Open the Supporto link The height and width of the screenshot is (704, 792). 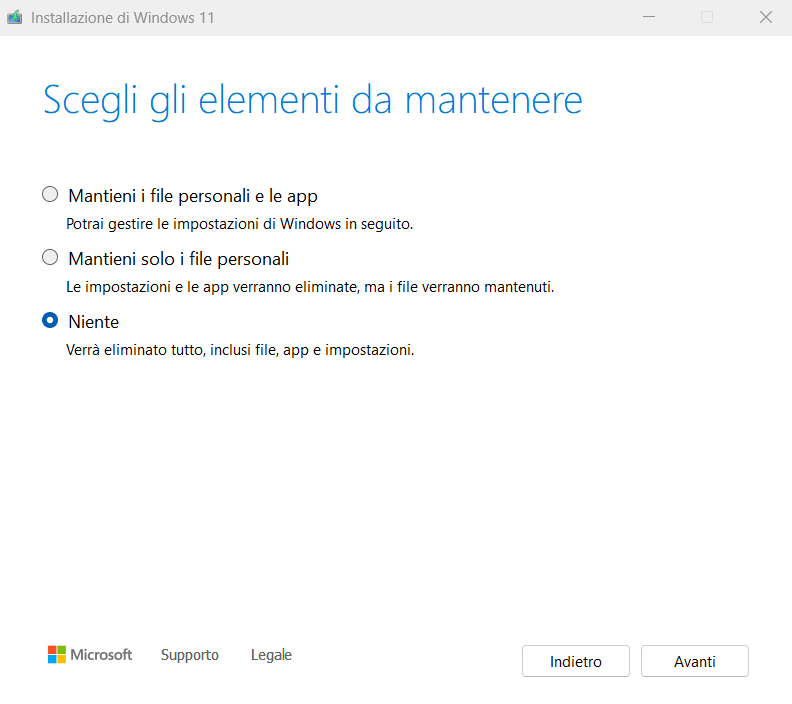pos(189,655)
